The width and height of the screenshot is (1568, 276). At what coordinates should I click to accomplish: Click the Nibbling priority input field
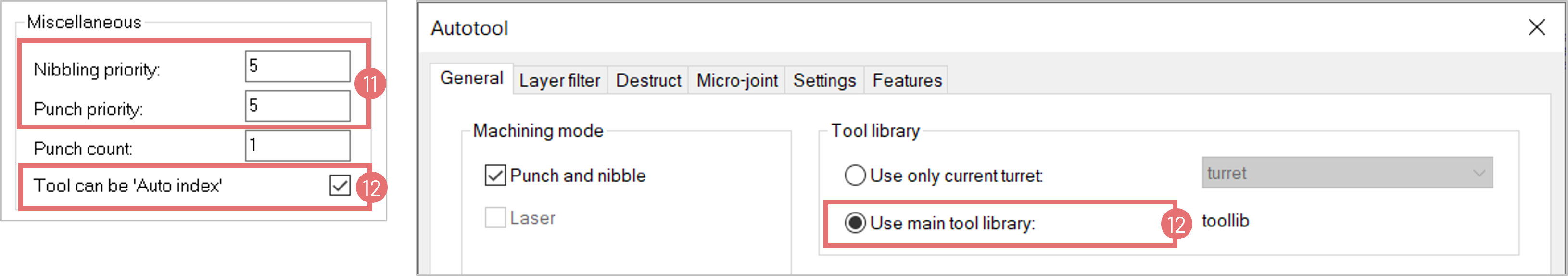(297, 66)
